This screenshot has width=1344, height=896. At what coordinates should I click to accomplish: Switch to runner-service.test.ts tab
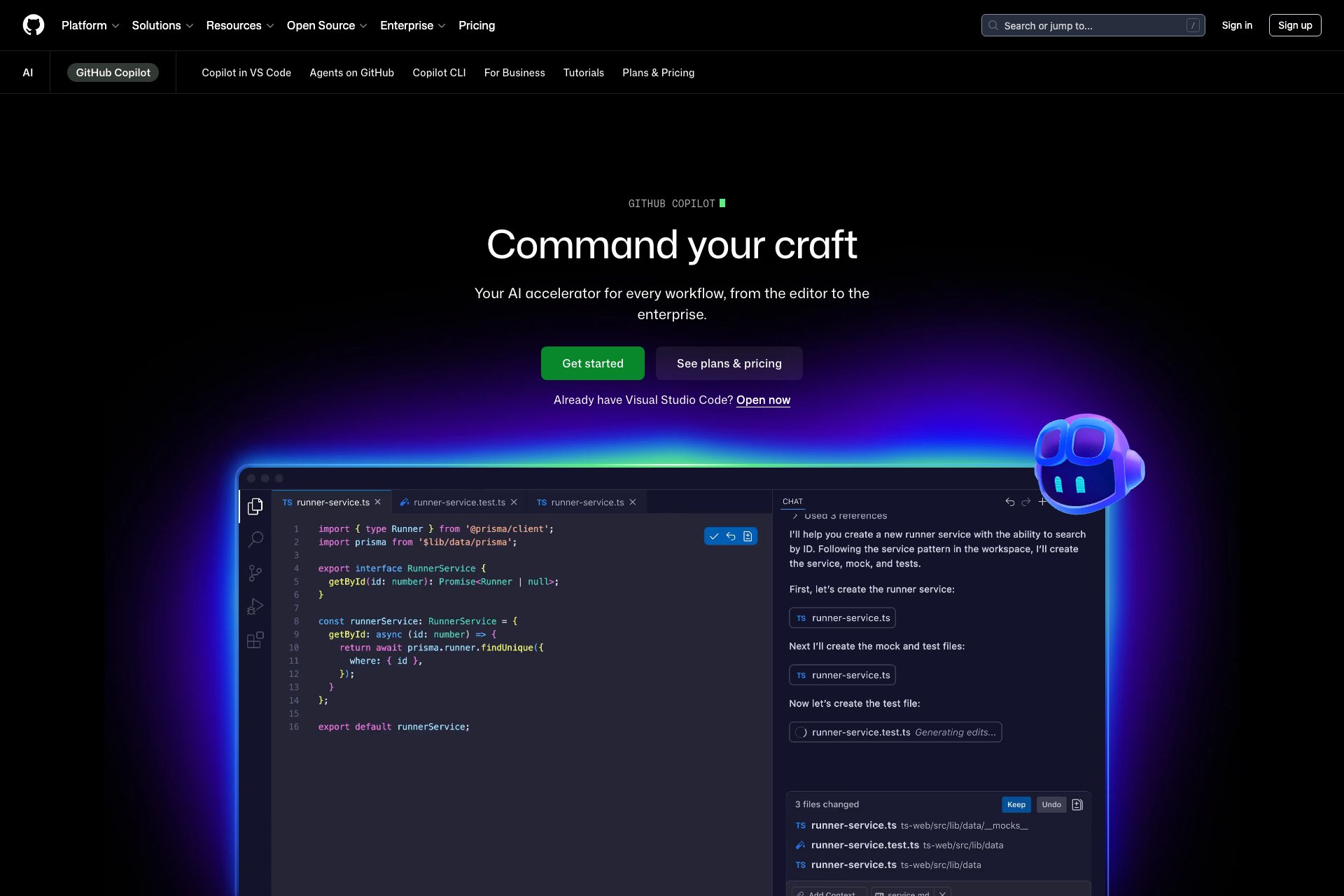click(x=458, y=502)
